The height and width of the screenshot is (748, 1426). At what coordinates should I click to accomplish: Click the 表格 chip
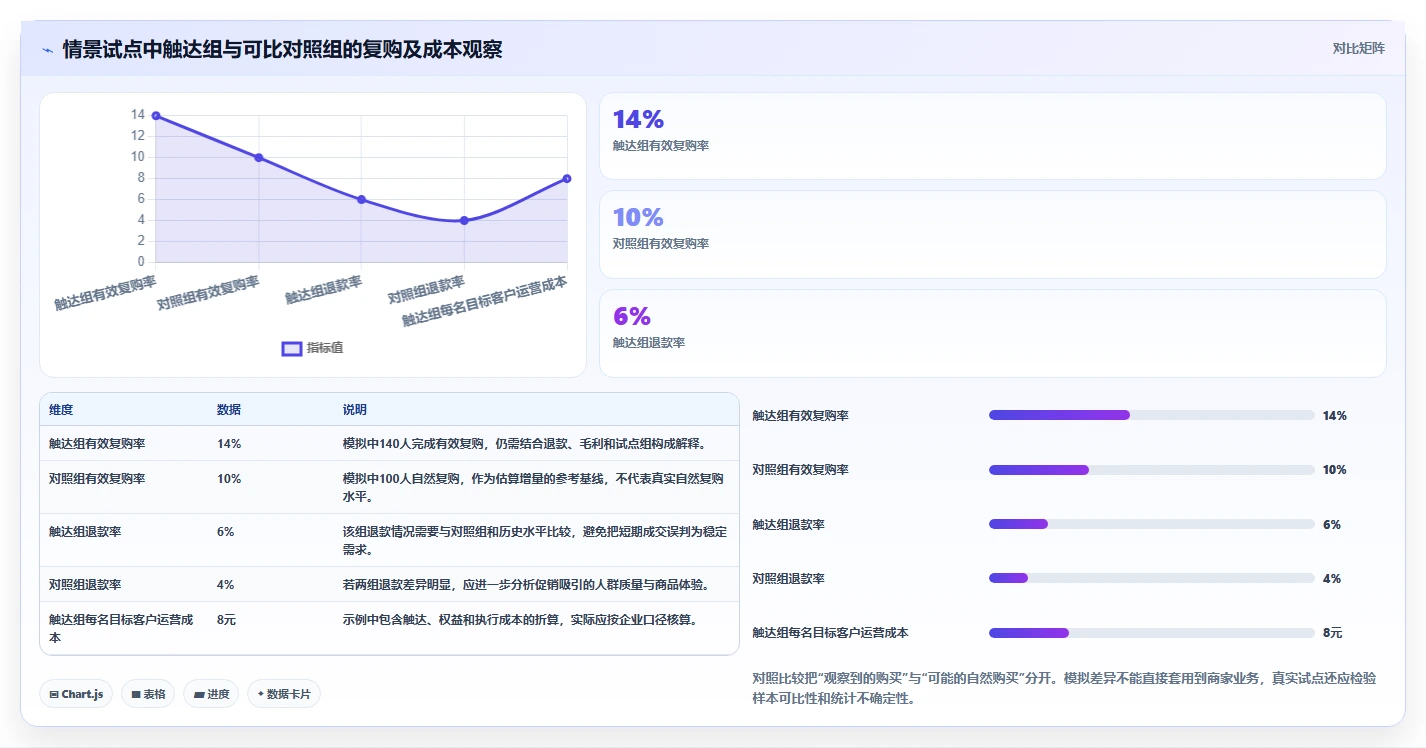[x=148, y=694]
